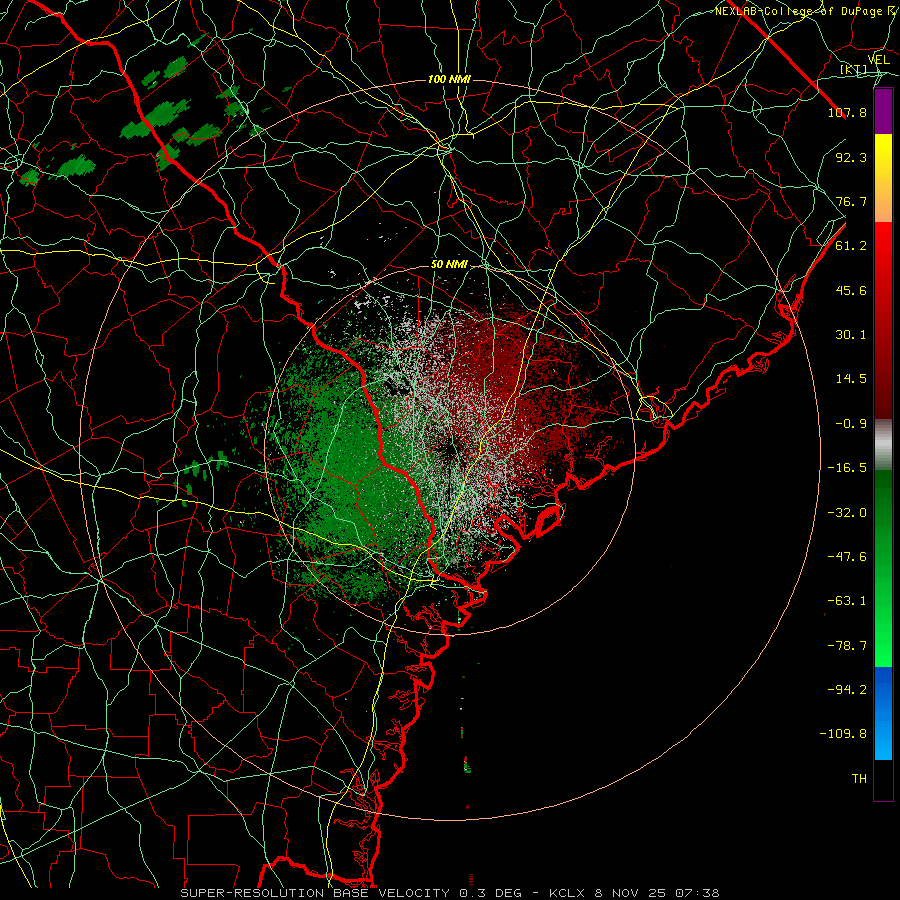Select the 61.2 velocity scale value
Image resolution: width=900 pixels, height=900 pixels.
(x=851, y=246)
